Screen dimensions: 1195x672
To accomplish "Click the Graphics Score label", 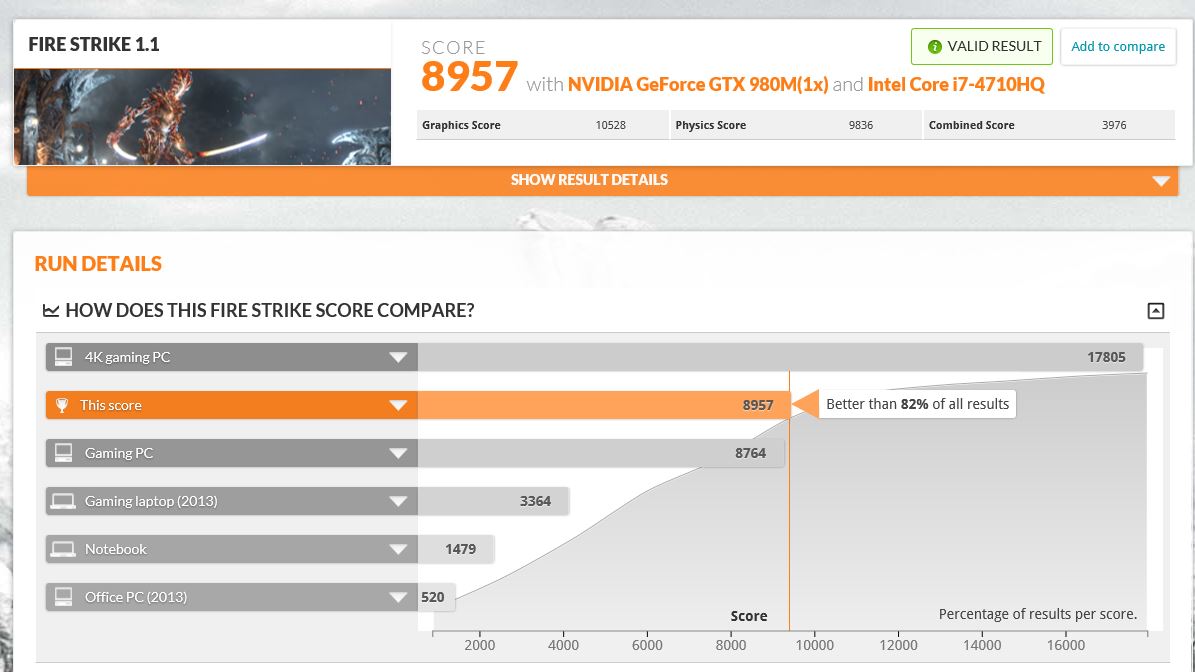I will tap(461, 125).
